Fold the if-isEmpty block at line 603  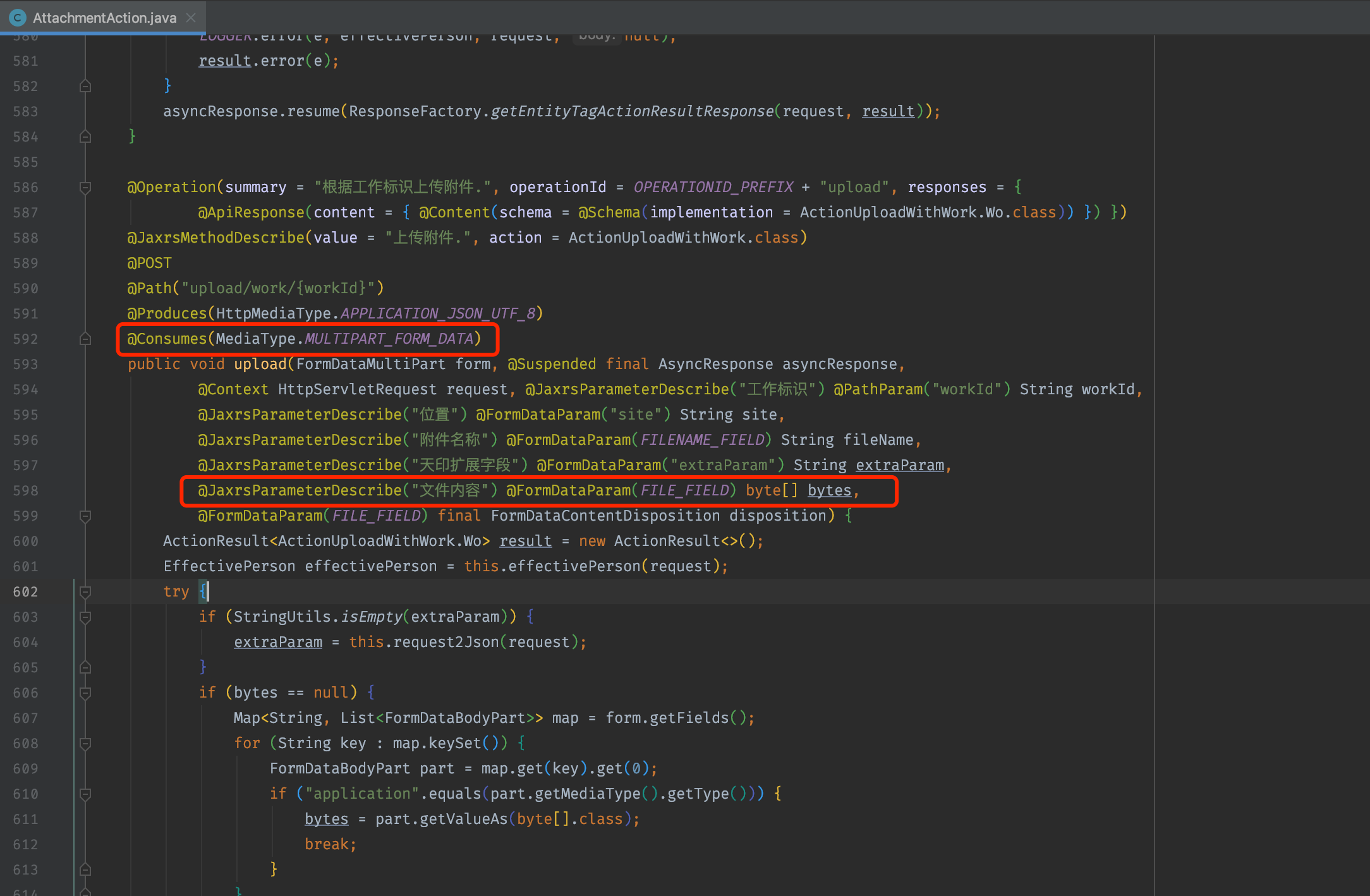point(85,617)
